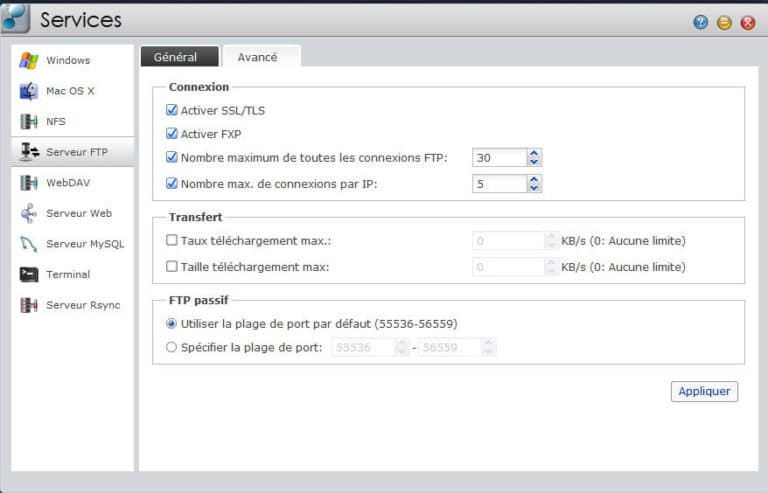The height and width of the screenshot is (493, 768).
Task: Click the max FTP connections field showing 30
Action: pyautogui.click(x=498, y=157)
